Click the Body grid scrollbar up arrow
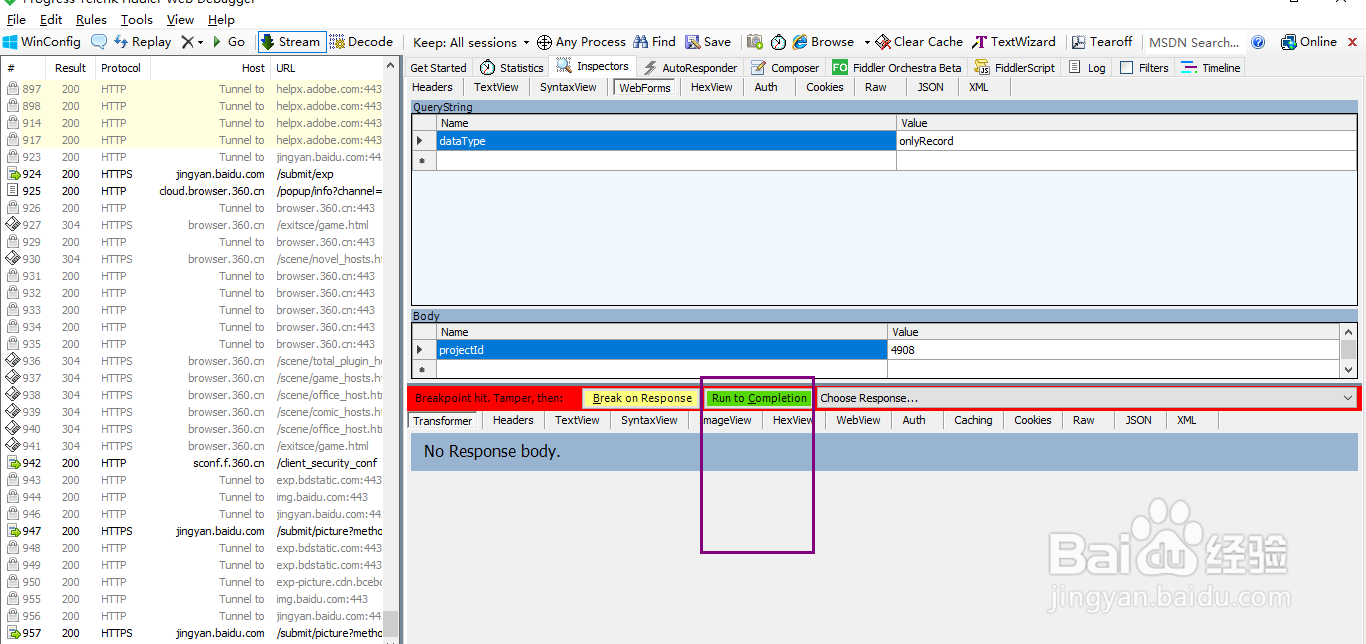 pos(1348,332)
